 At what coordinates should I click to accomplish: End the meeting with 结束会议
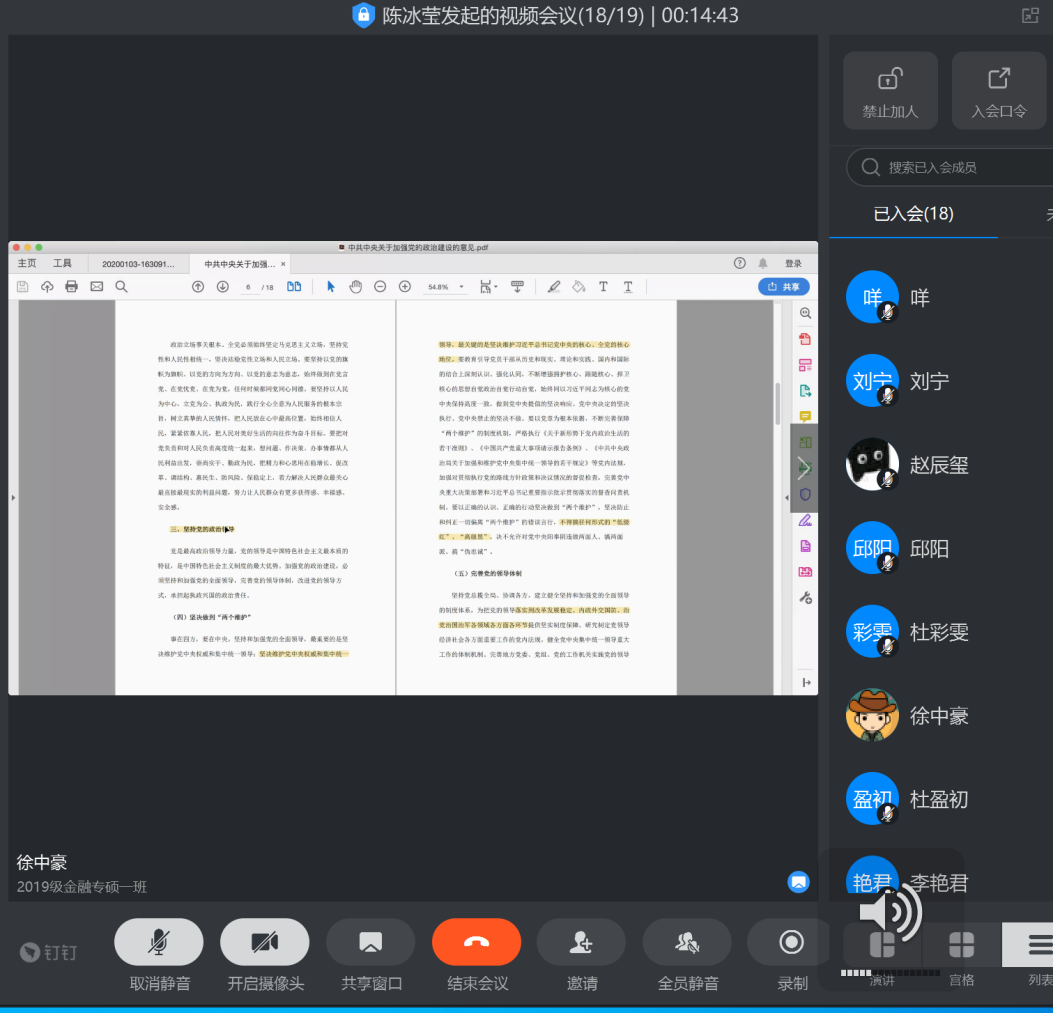click(x=476, y=942)
